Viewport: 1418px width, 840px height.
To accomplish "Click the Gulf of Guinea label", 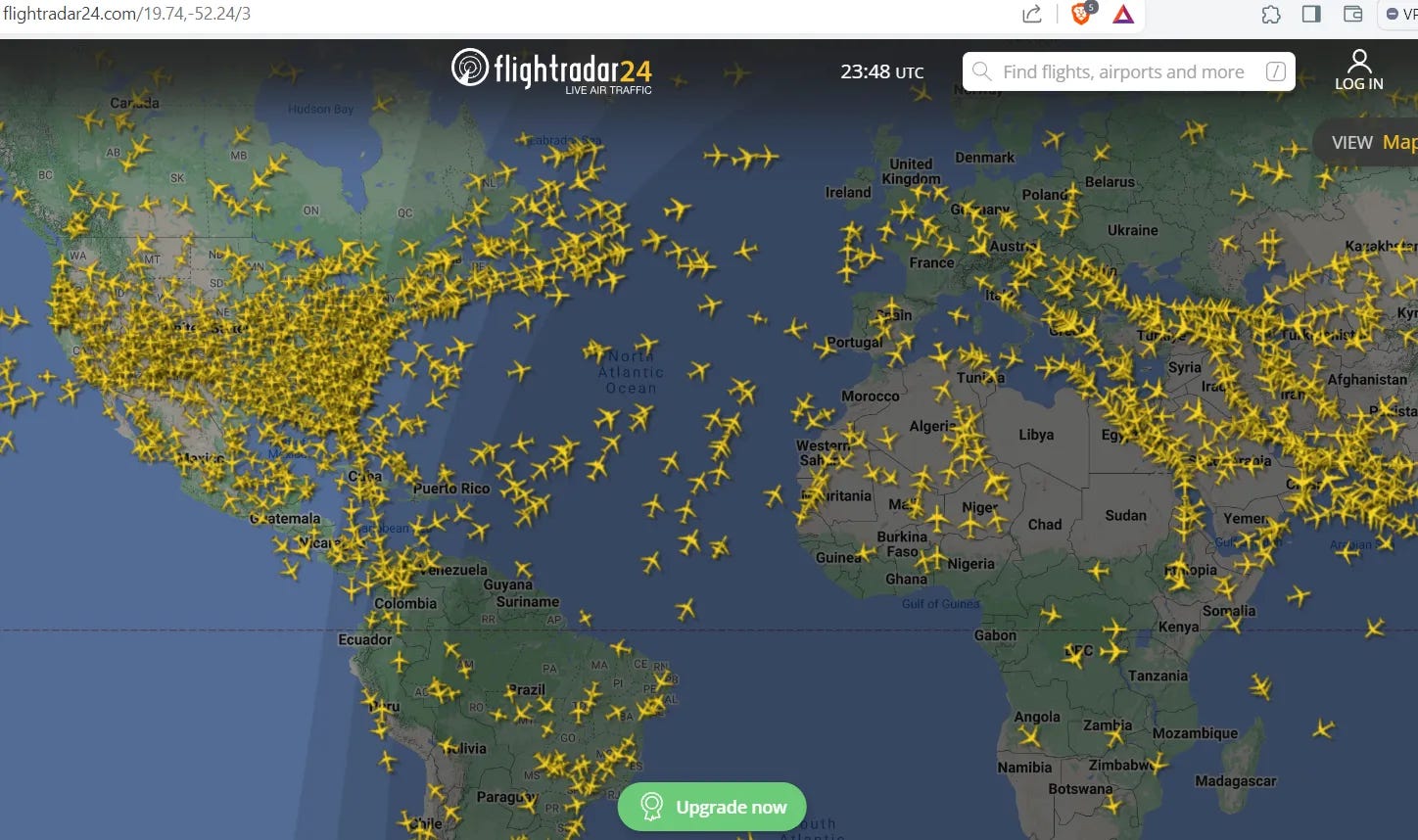I will click(940, 604).
